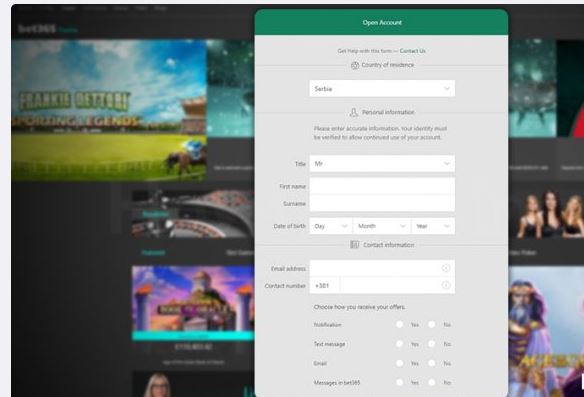Click the bet365 logo in background page
The width and height of the screenshot is (584, 397).
37,29
